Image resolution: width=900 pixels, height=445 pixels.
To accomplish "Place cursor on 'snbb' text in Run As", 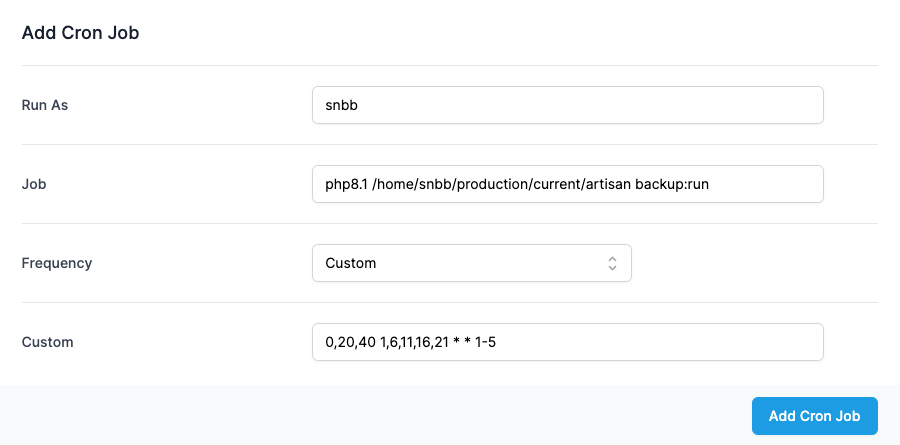I will (342, 105).
